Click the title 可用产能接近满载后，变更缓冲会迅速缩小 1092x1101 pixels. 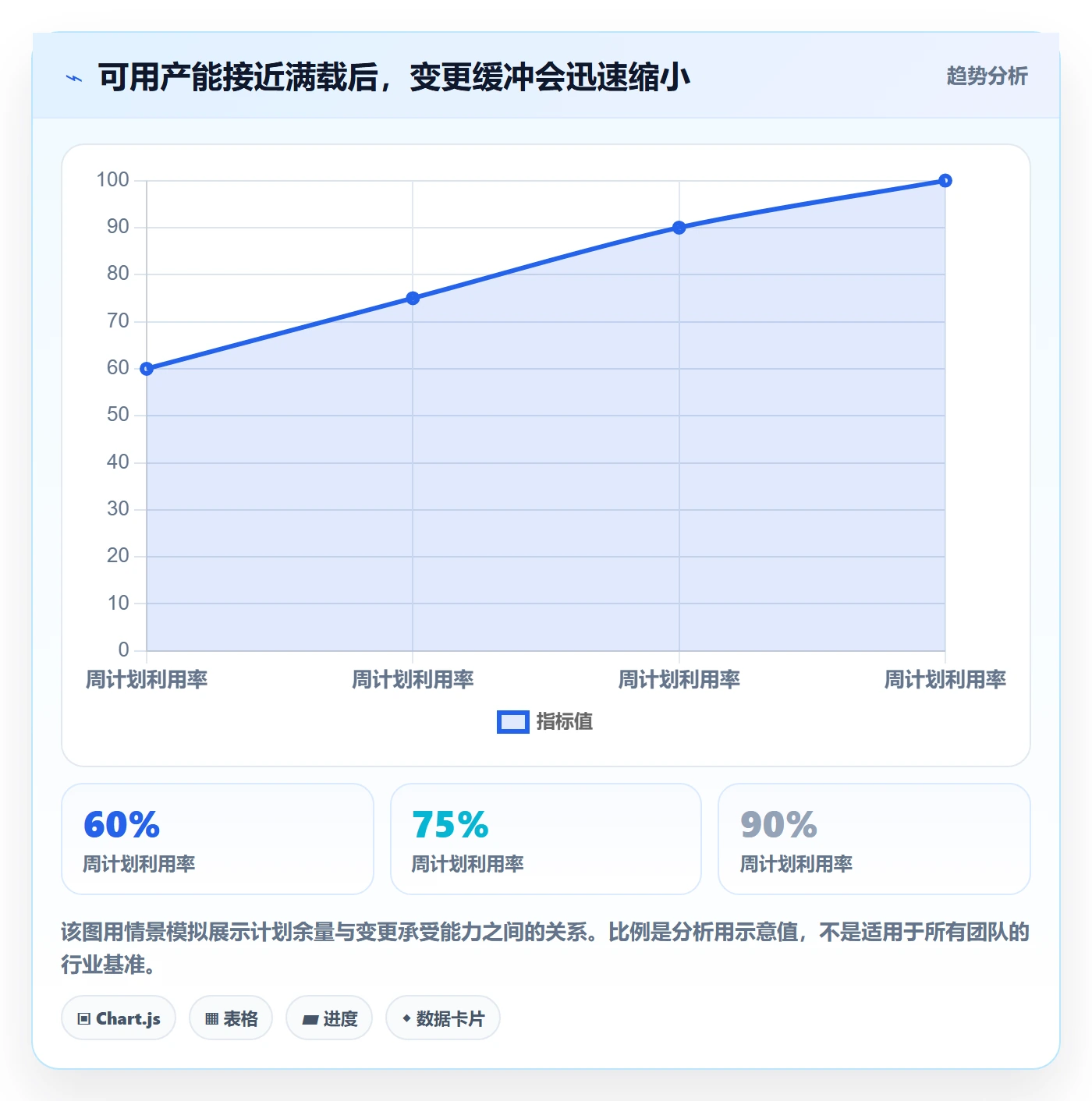point(395,77)
